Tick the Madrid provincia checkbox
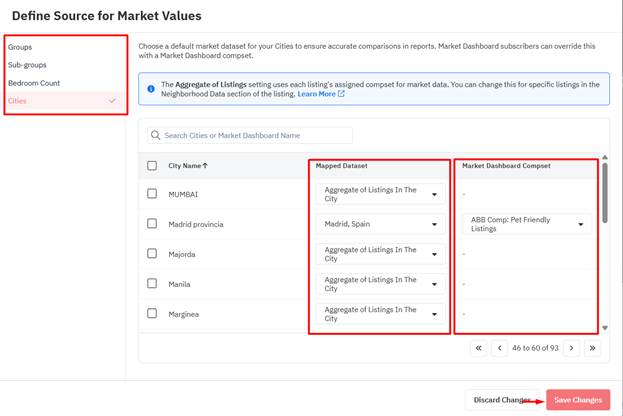 tap(152, 224)
